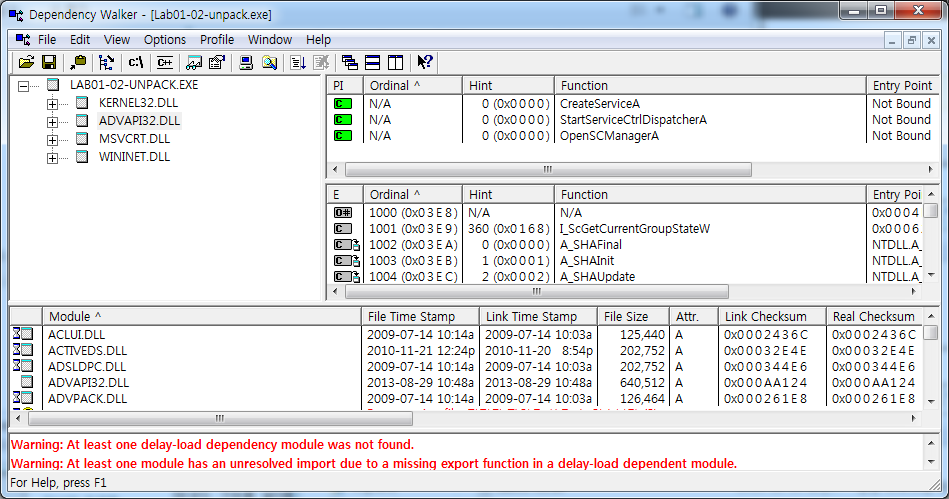Select ADVPACK.DLL row in module list
Viewport: 949px width, 499px height.
tap(88, 398)
